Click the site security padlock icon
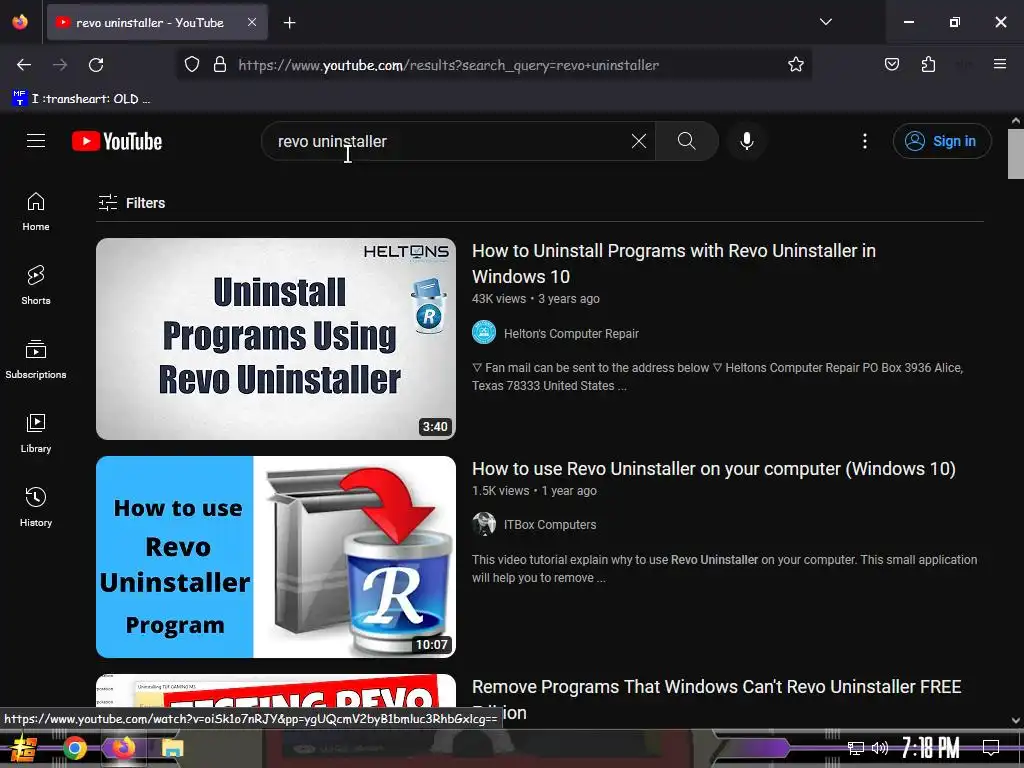 coord(220,65)
